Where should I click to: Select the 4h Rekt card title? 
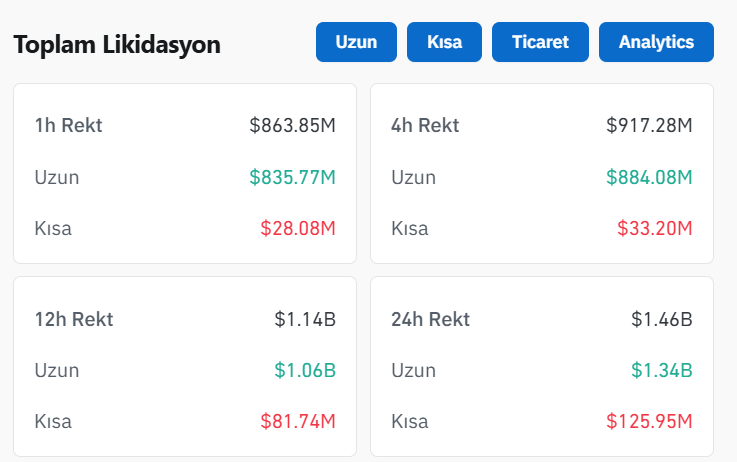[x=425, y=125]
